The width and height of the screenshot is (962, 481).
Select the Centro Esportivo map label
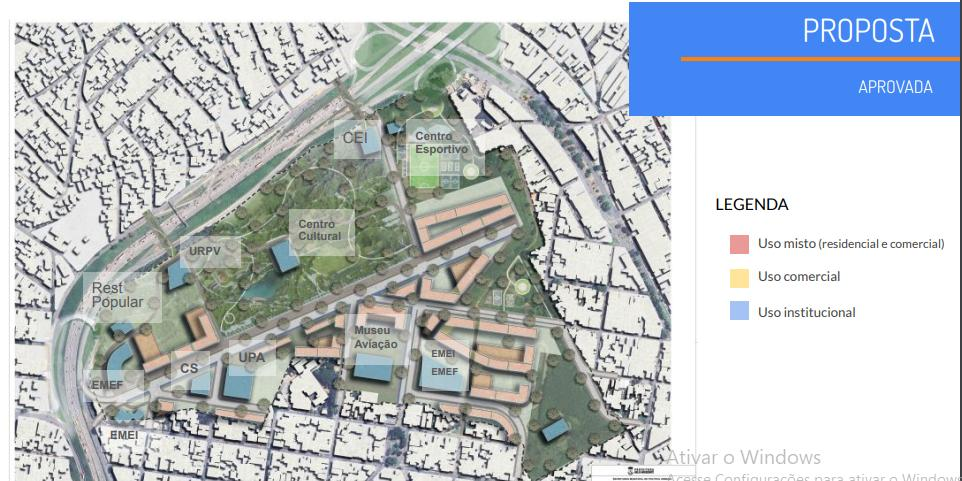441,143
